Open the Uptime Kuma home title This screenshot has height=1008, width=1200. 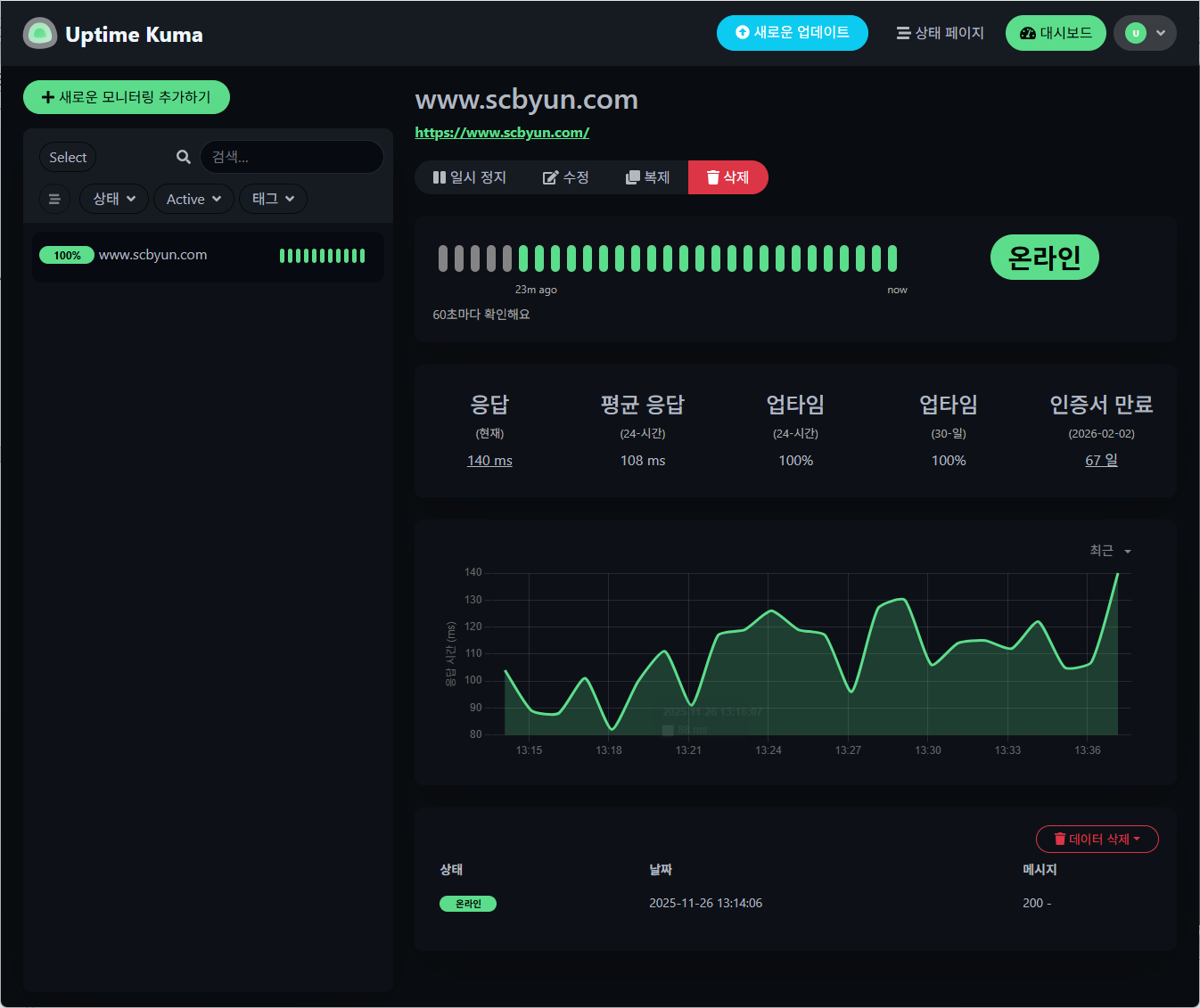(134, 35)
